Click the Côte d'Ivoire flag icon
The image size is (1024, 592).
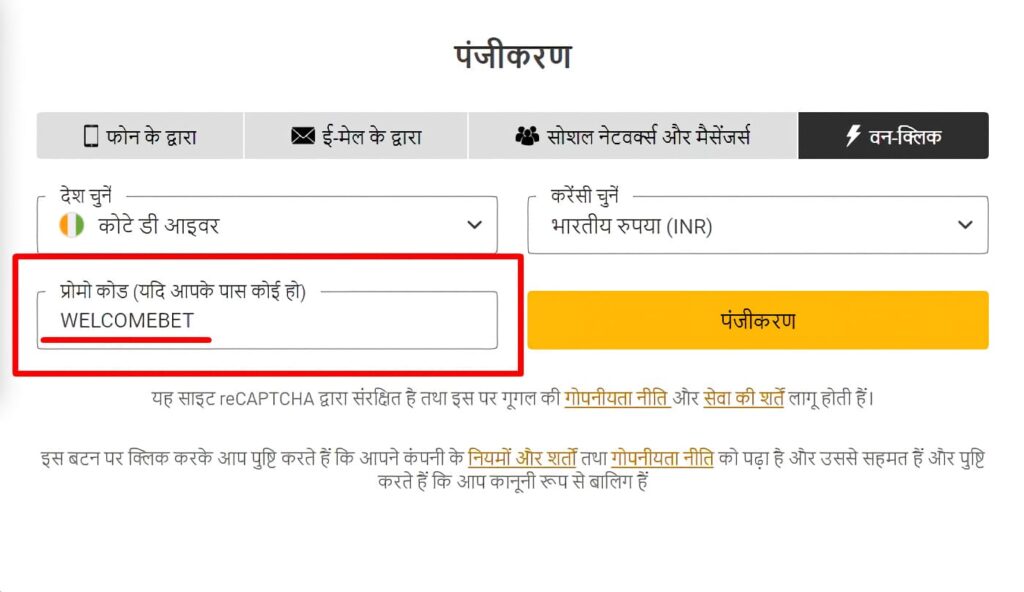(72, 225)
